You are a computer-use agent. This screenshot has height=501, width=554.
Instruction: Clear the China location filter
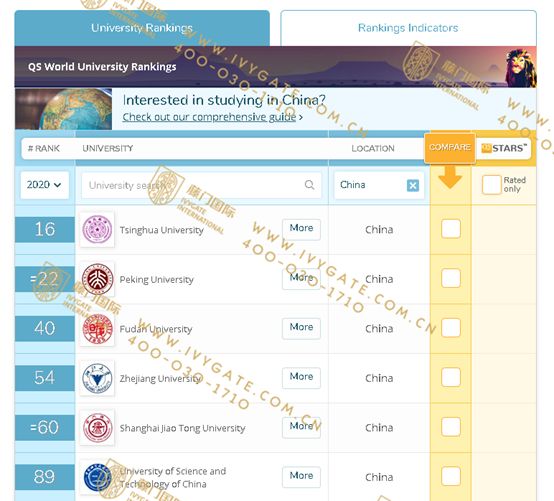tap(413, 185)
